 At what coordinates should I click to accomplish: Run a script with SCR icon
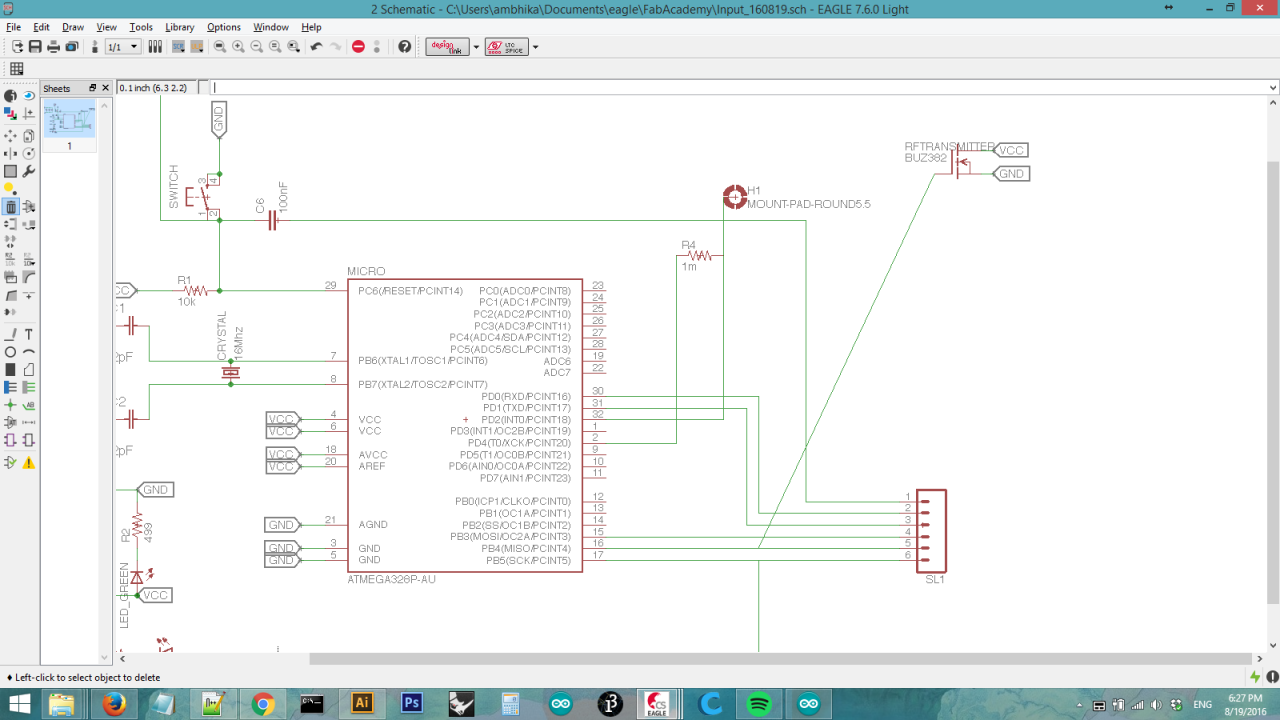pos(178,47)
